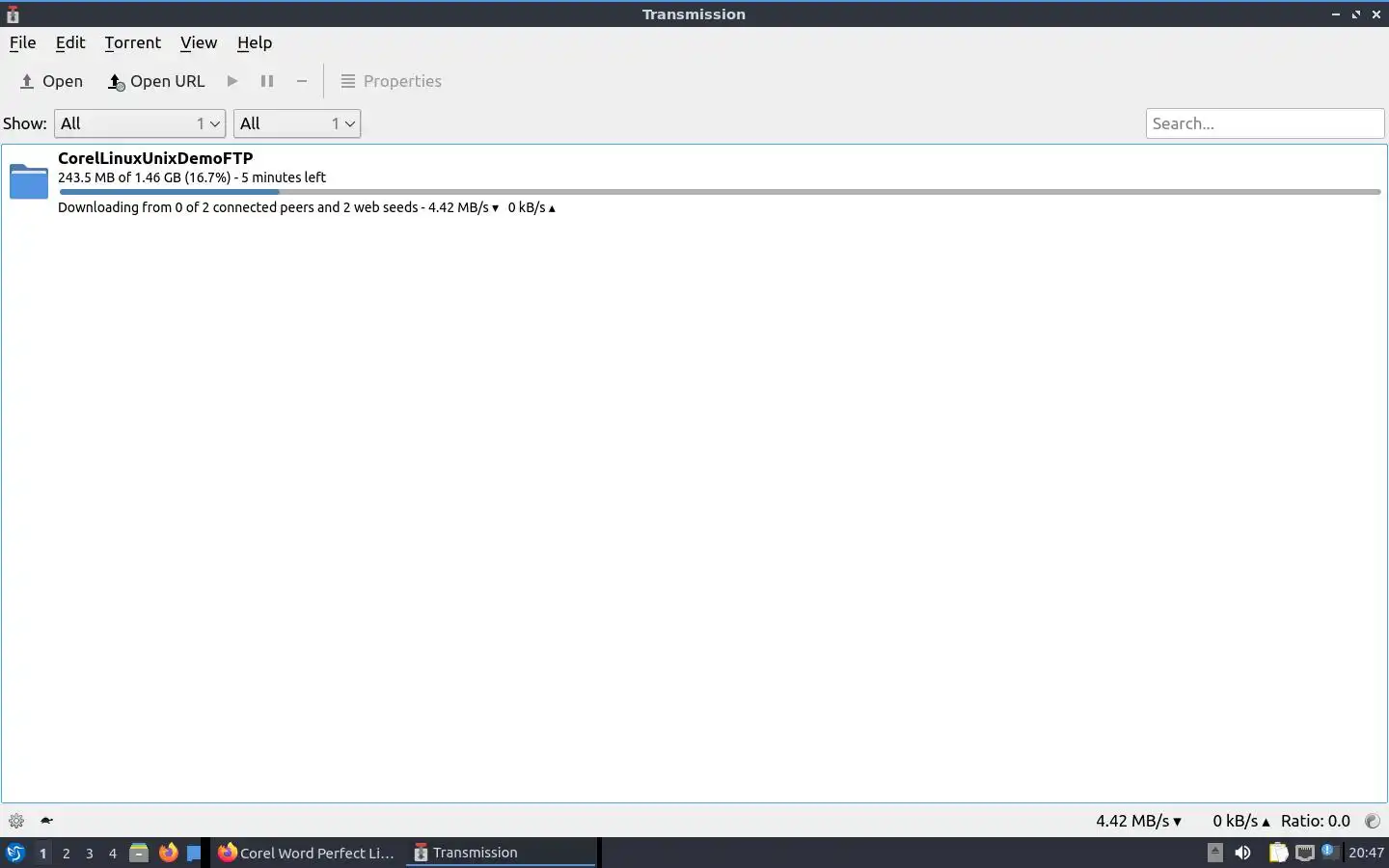Click the Open URL toolbar button
This screenshot has width=1389, height=868.
point(156,81)
